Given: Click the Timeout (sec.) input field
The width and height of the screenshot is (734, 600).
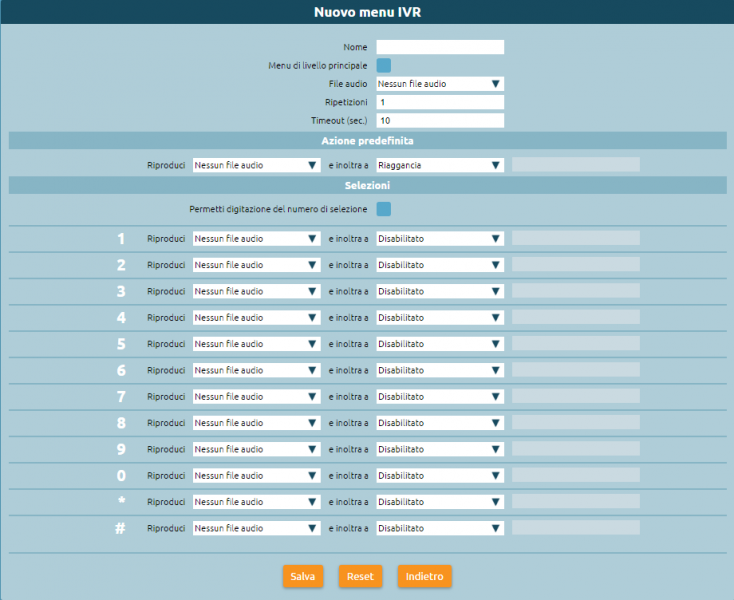Looking at the screenshot, I should pyautogui.click(x=440, y=121).
